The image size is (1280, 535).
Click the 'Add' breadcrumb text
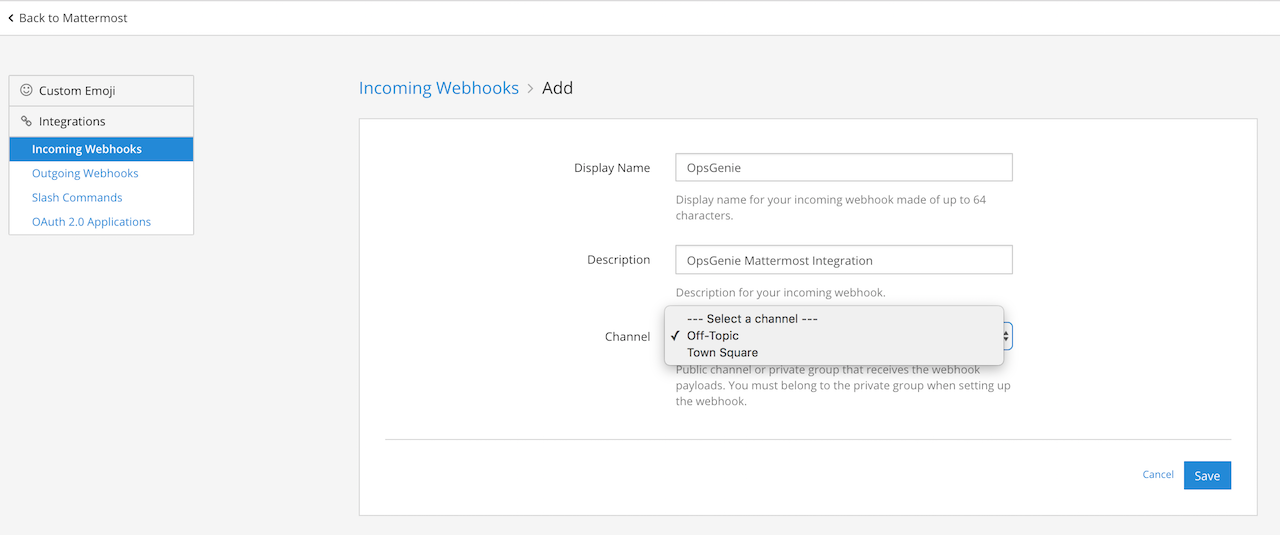click(x=557, y=88)
